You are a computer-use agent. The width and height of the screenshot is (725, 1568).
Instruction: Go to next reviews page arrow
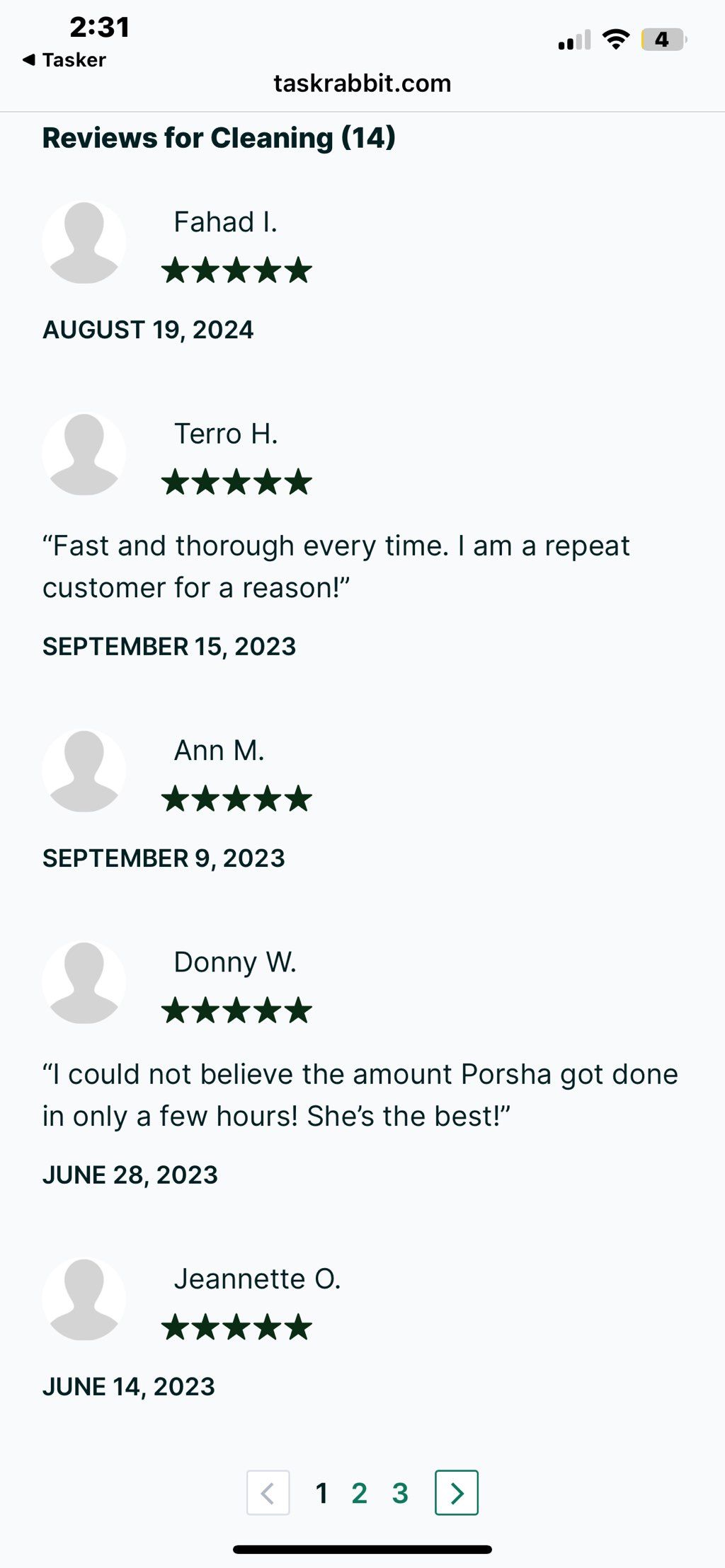(457, 1493)
